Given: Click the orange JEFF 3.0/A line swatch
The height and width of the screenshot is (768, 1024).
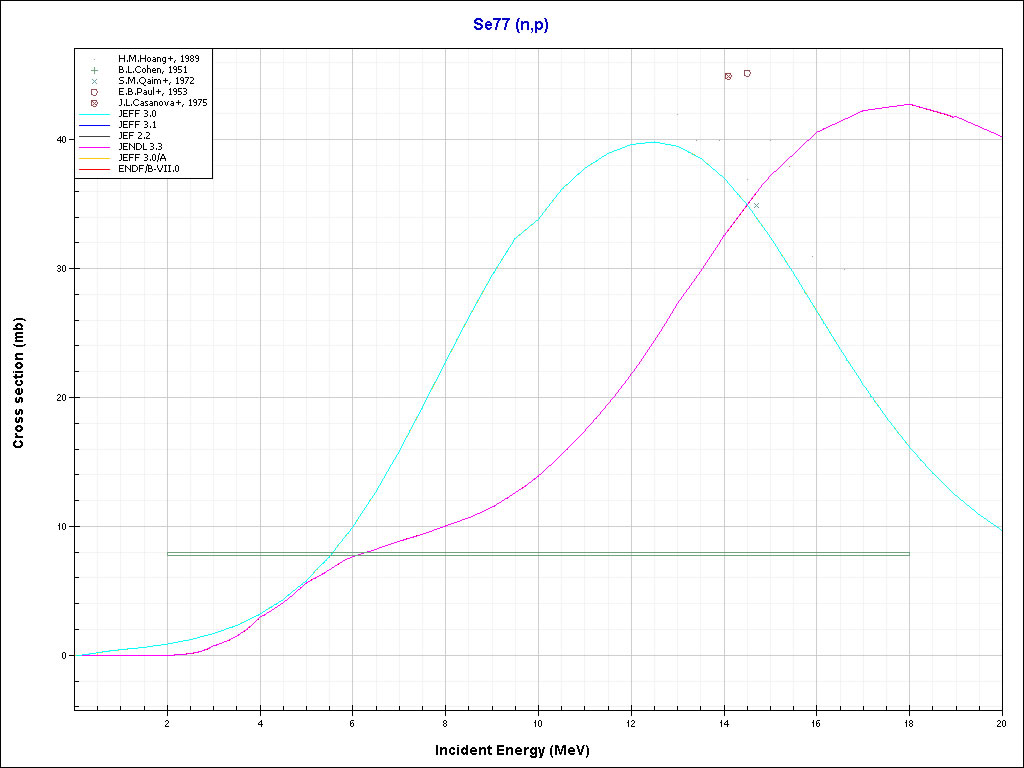Looking at the screenshot, I should click(93, 158).
